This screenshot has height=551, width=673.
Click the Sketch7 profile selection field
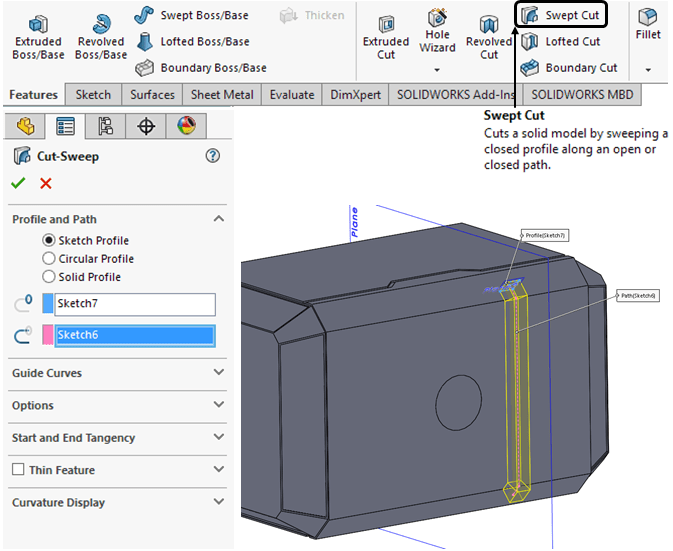tap(135, 305)
